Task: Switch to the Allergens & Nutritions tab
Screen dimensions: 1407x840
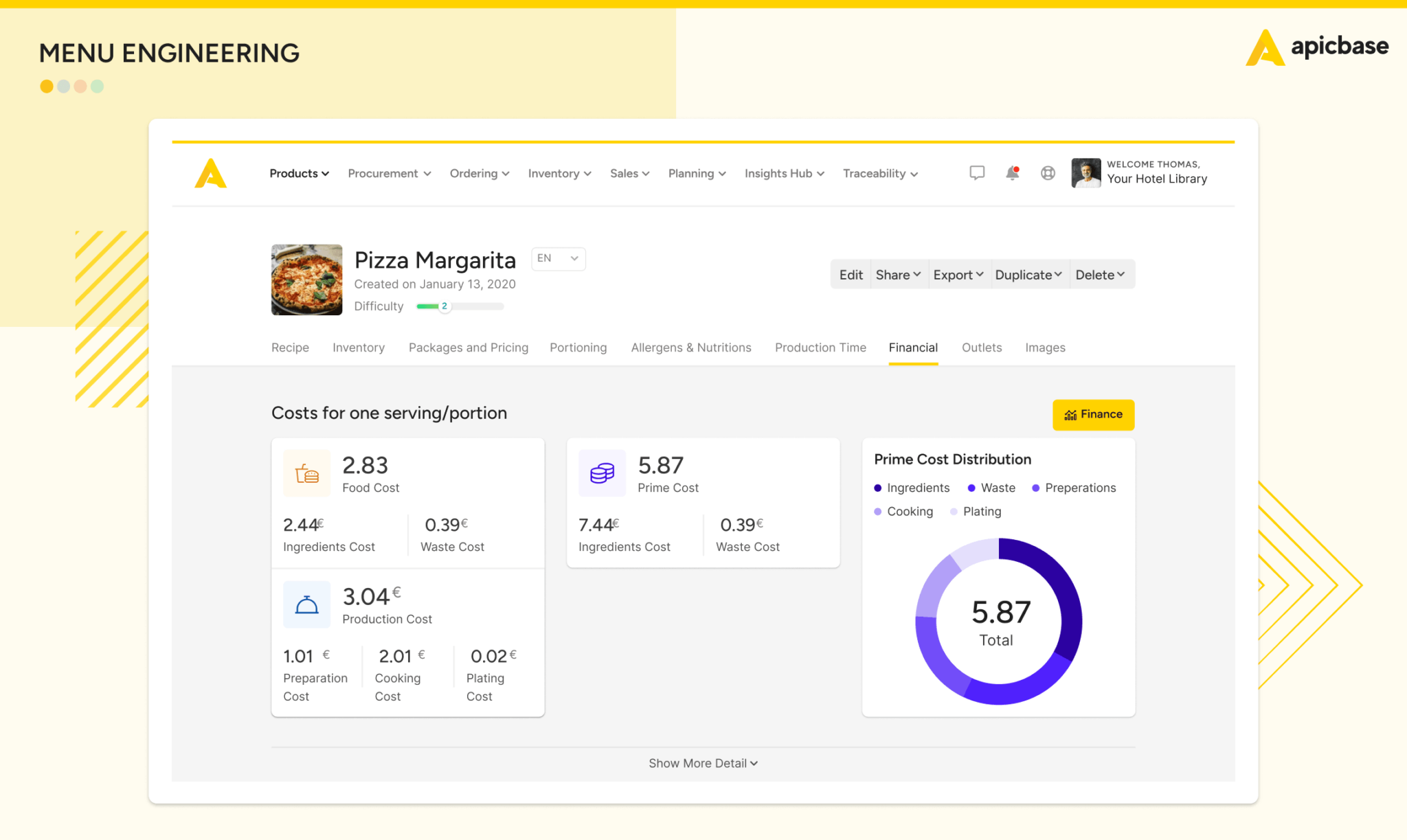Action: (690, 348)
